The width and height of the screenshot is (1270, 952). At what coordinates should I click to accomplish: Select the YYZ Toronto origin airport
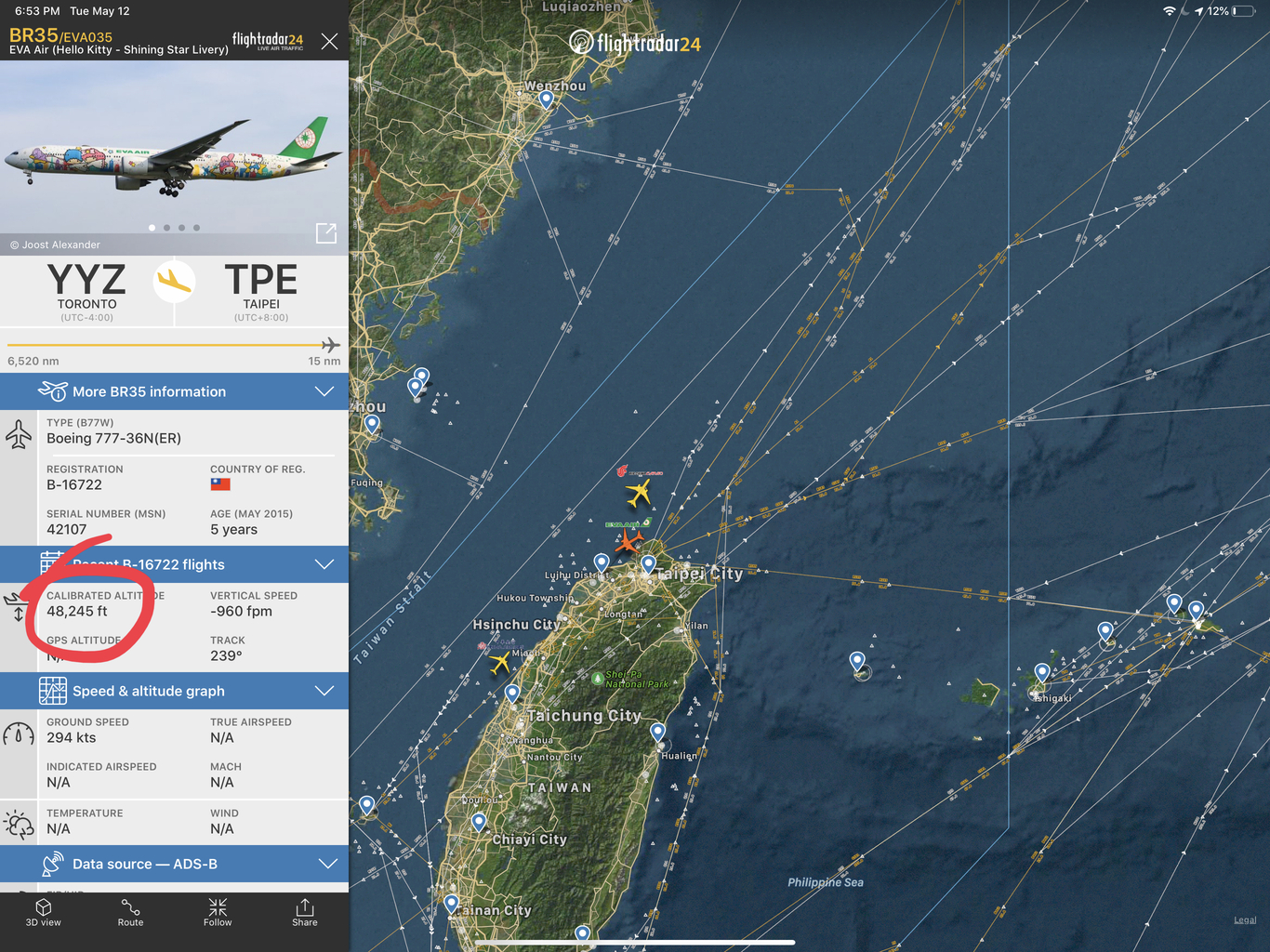(86, 291)
